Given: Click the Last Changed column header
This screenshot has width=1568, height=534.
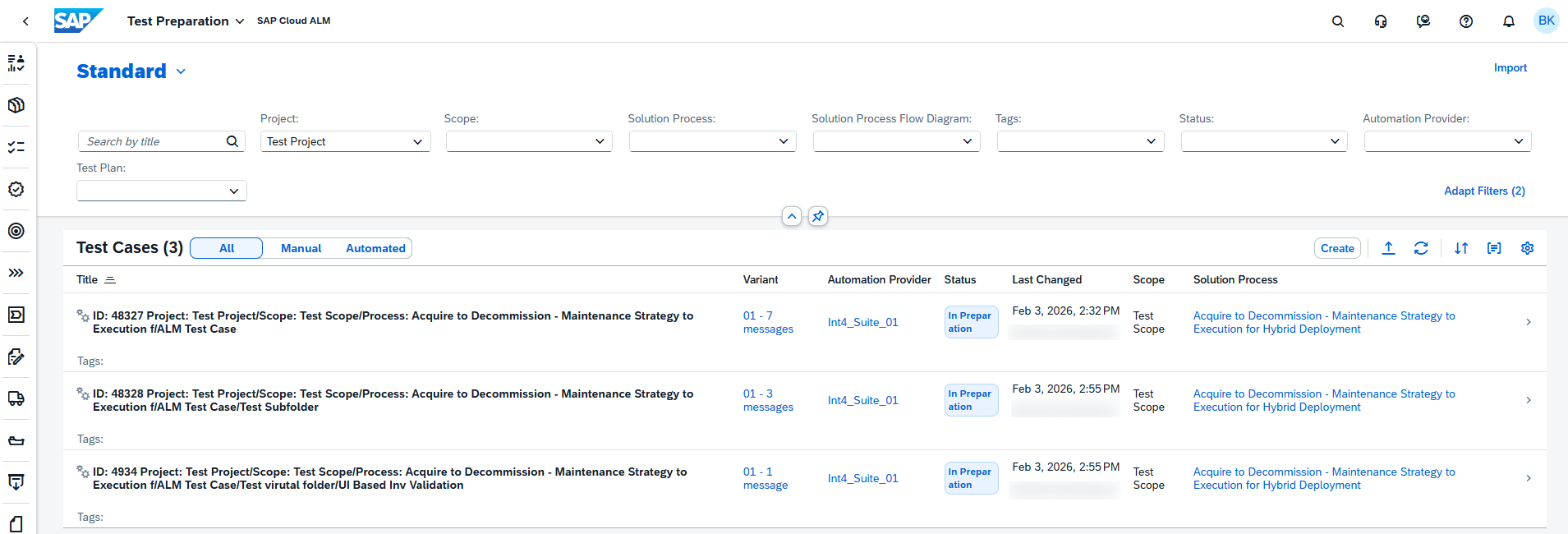Looking at the screenshot, I should [x=1046, y=279].
